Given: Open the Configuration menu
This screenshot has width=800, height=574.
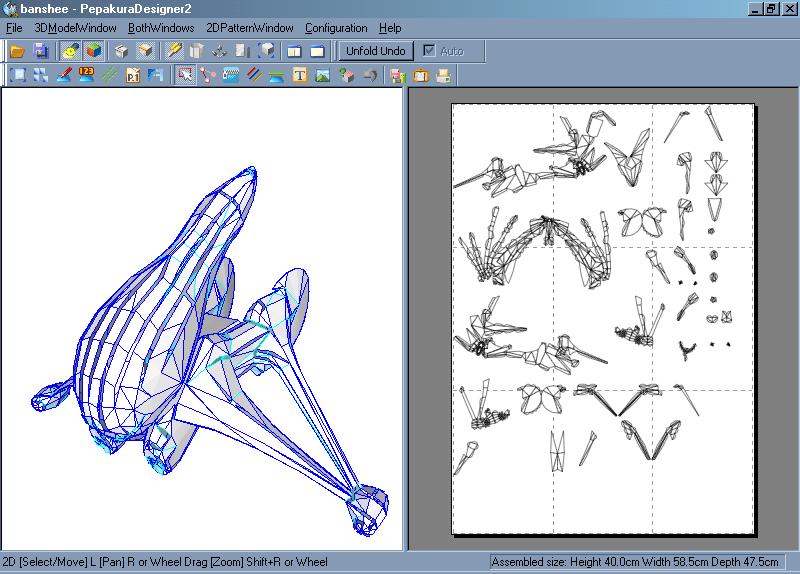Looking at the screenshot, I should (336, 28).
